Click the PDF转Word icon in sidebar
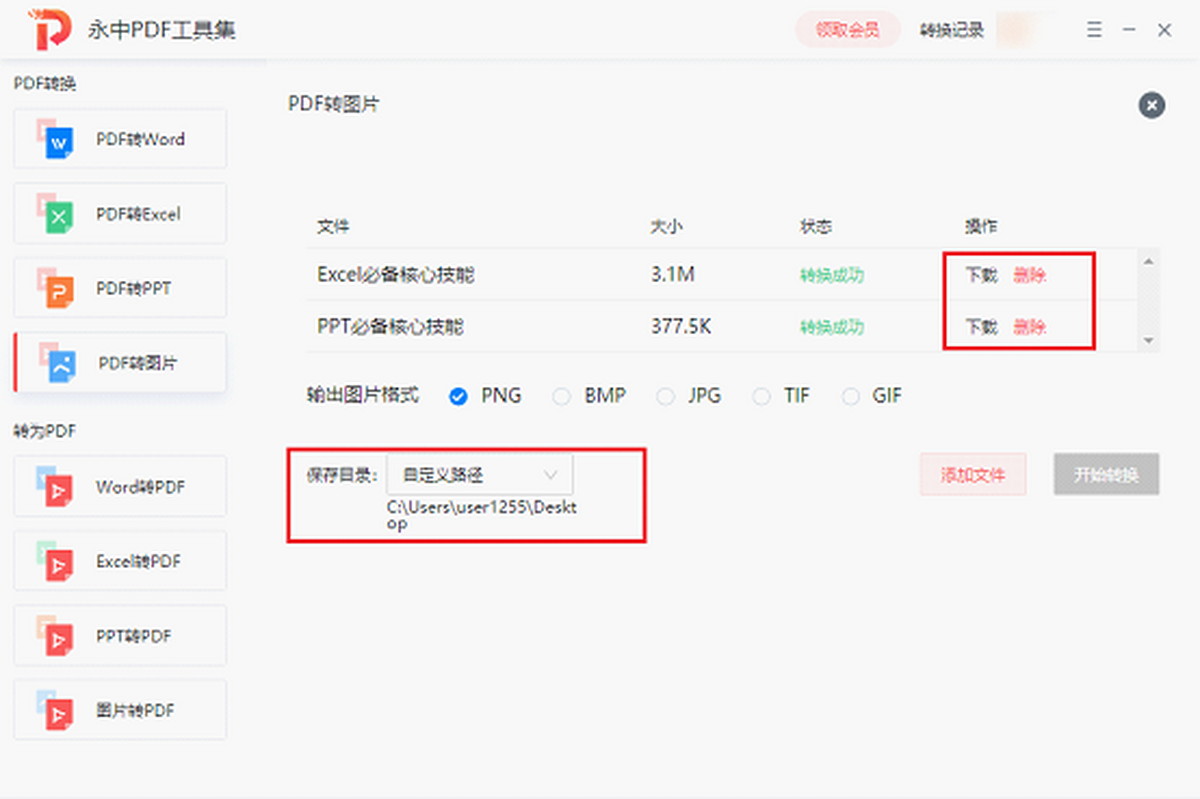The width and height of the screenshot is (1200, 799). 56,140
